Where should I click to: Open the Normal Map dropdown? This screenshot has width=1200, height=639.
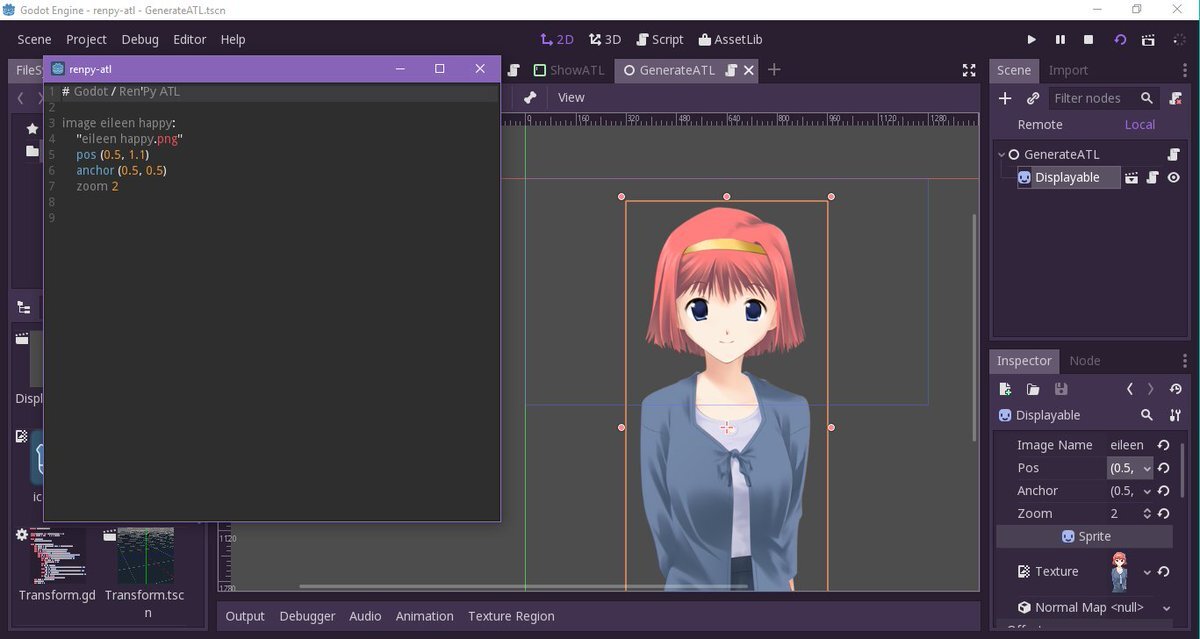click(1166, 607)
